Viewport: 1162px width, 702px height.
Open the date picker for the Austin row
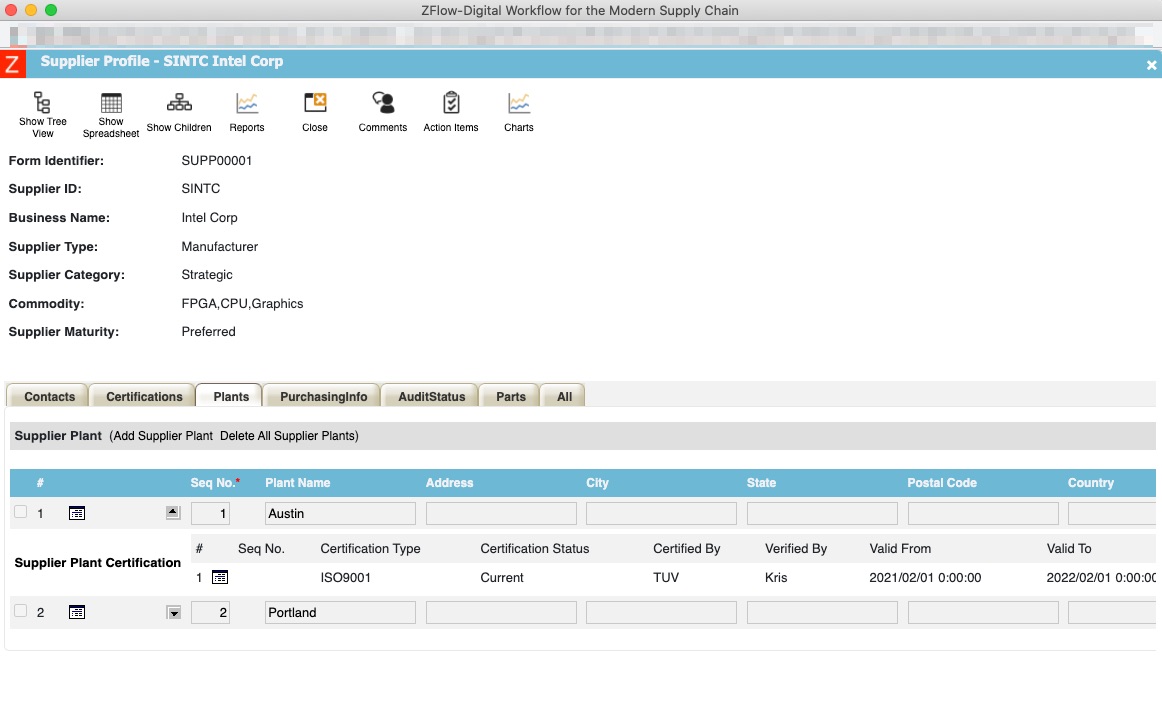click(x=77, y=513)
